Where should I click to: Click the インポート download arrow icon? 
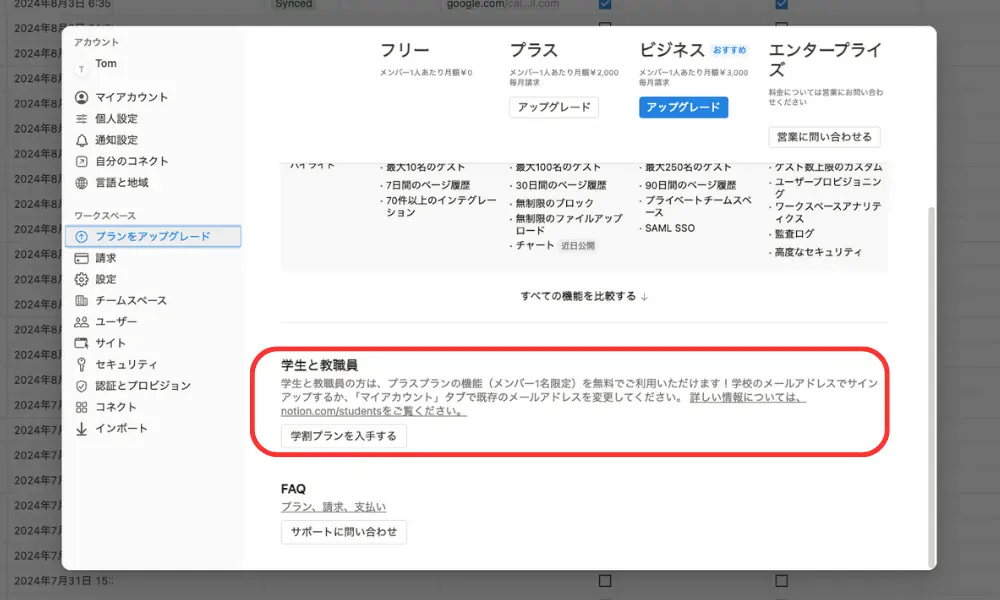click(x=82, y=428)
